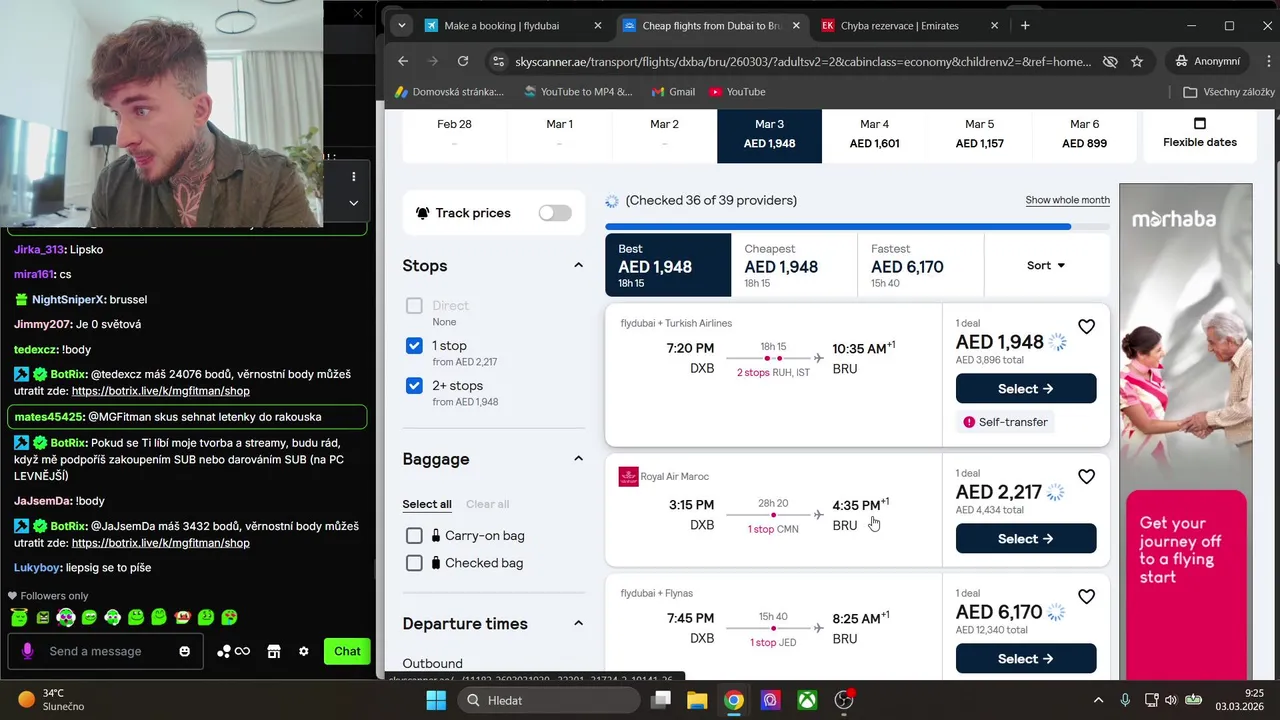This screenshot has width=1280, height=720.
Task: Open the Domovská stránka bookmark
Action: pyautogui.click(x=449, y=91)
